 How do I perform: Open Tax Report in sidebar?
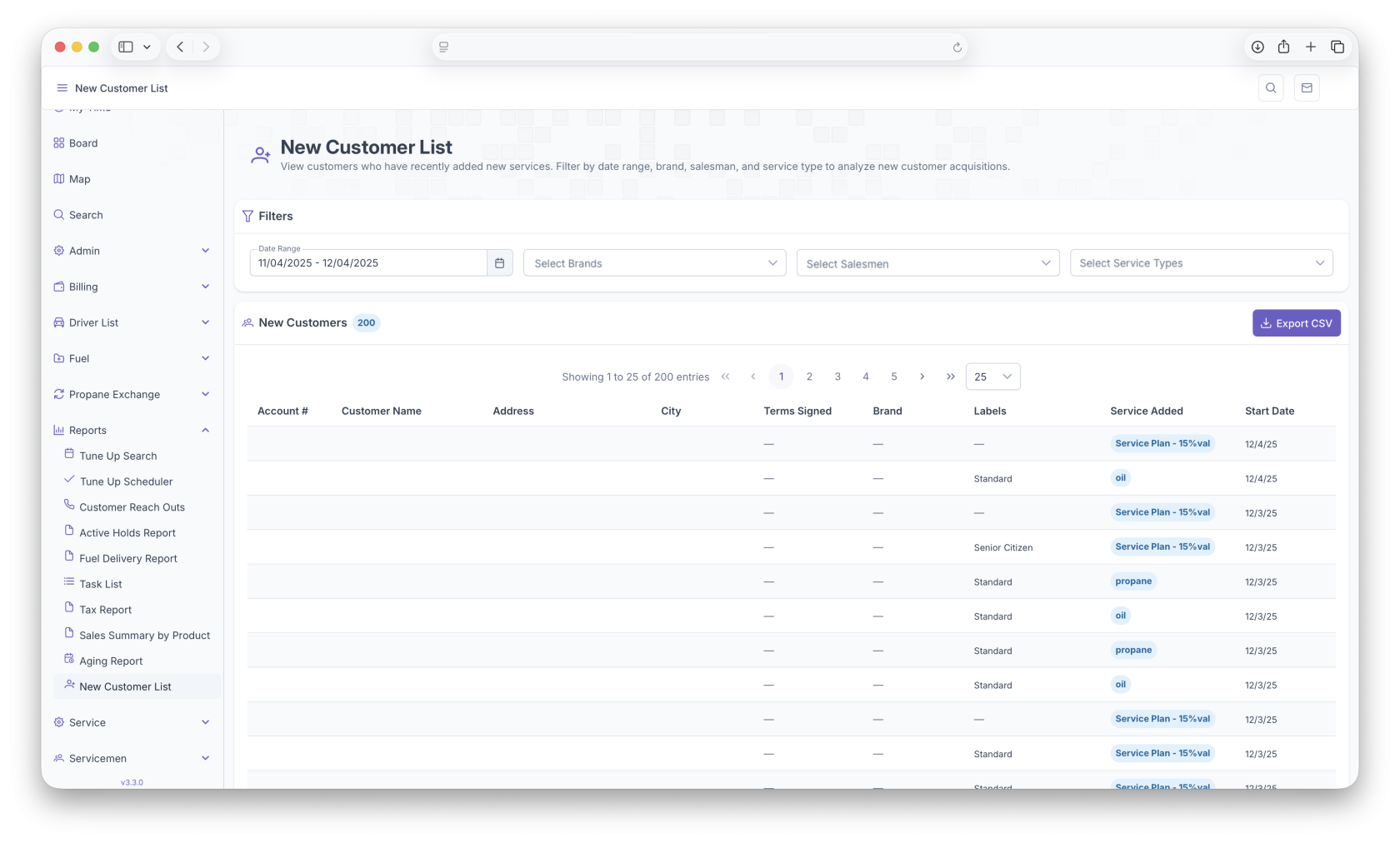(105, 610)
